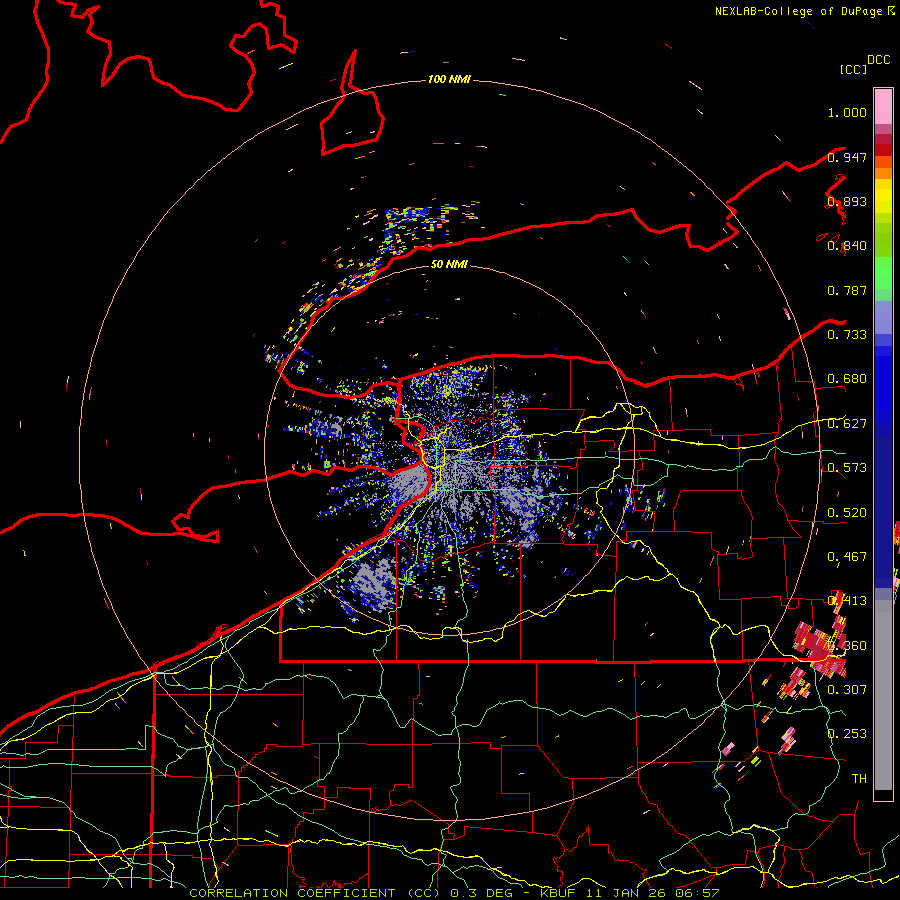Click the 0.467 value on the color scale
The height and width of the screenshot is (900, 900).
[847, 557]
